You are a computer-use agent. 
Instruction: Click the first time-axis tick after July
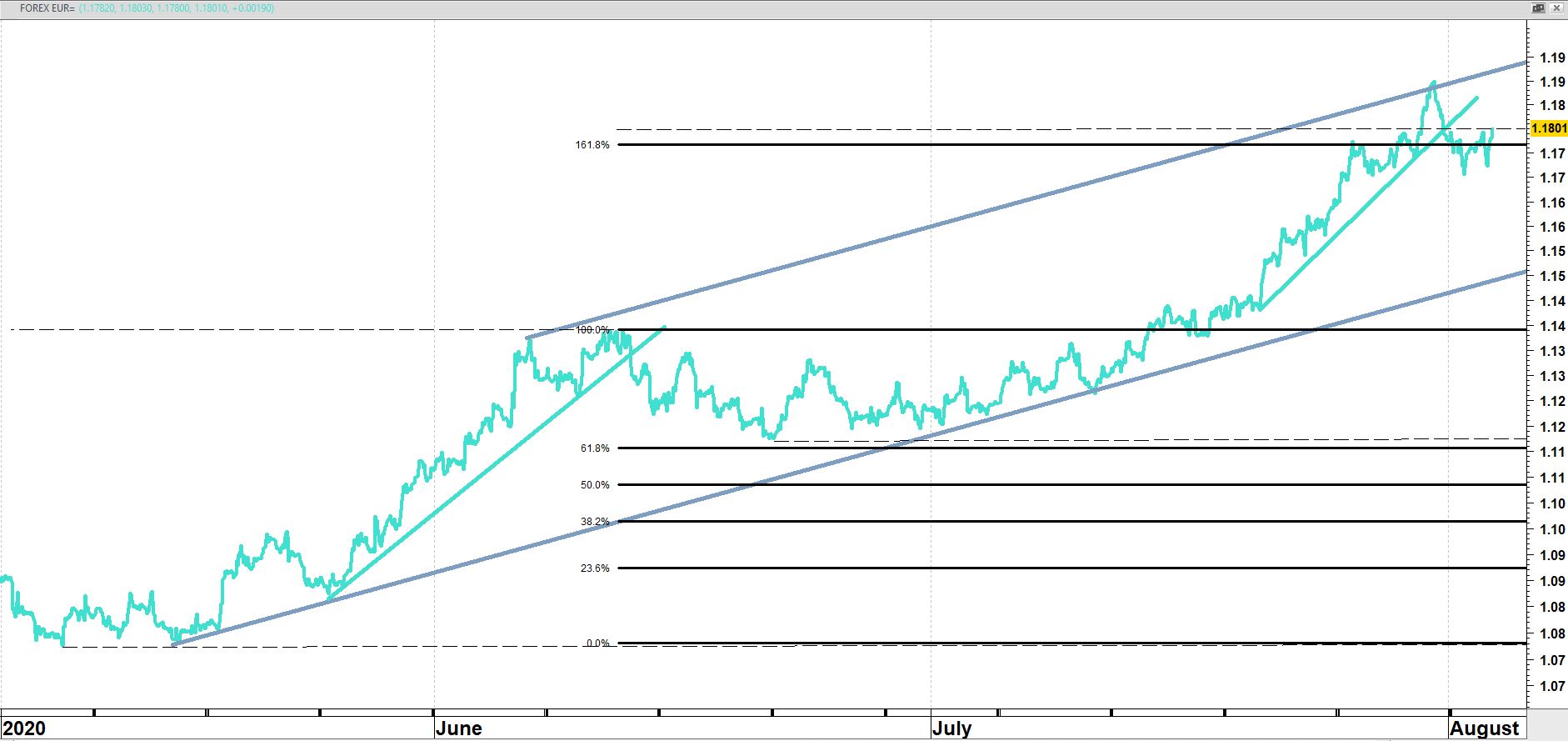pyautogui.click(x=998, y=713)
